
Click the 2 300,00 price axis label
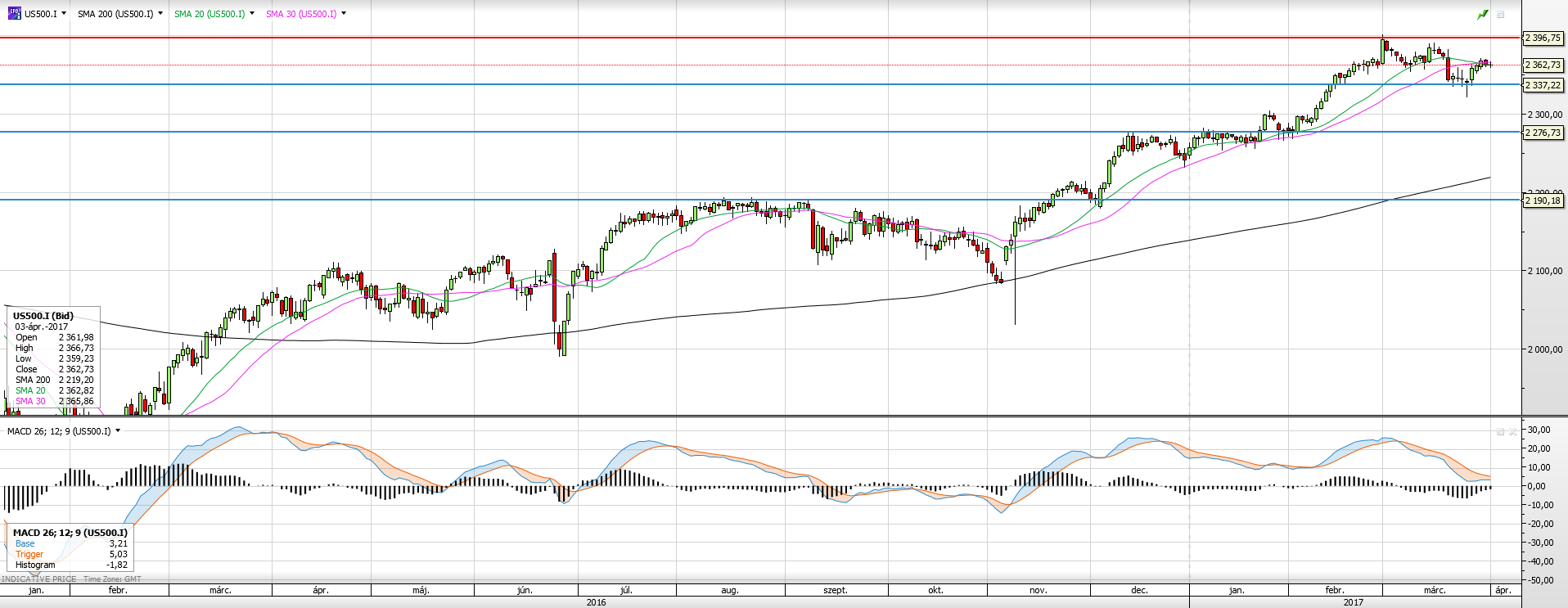(x=1545, y=115)
